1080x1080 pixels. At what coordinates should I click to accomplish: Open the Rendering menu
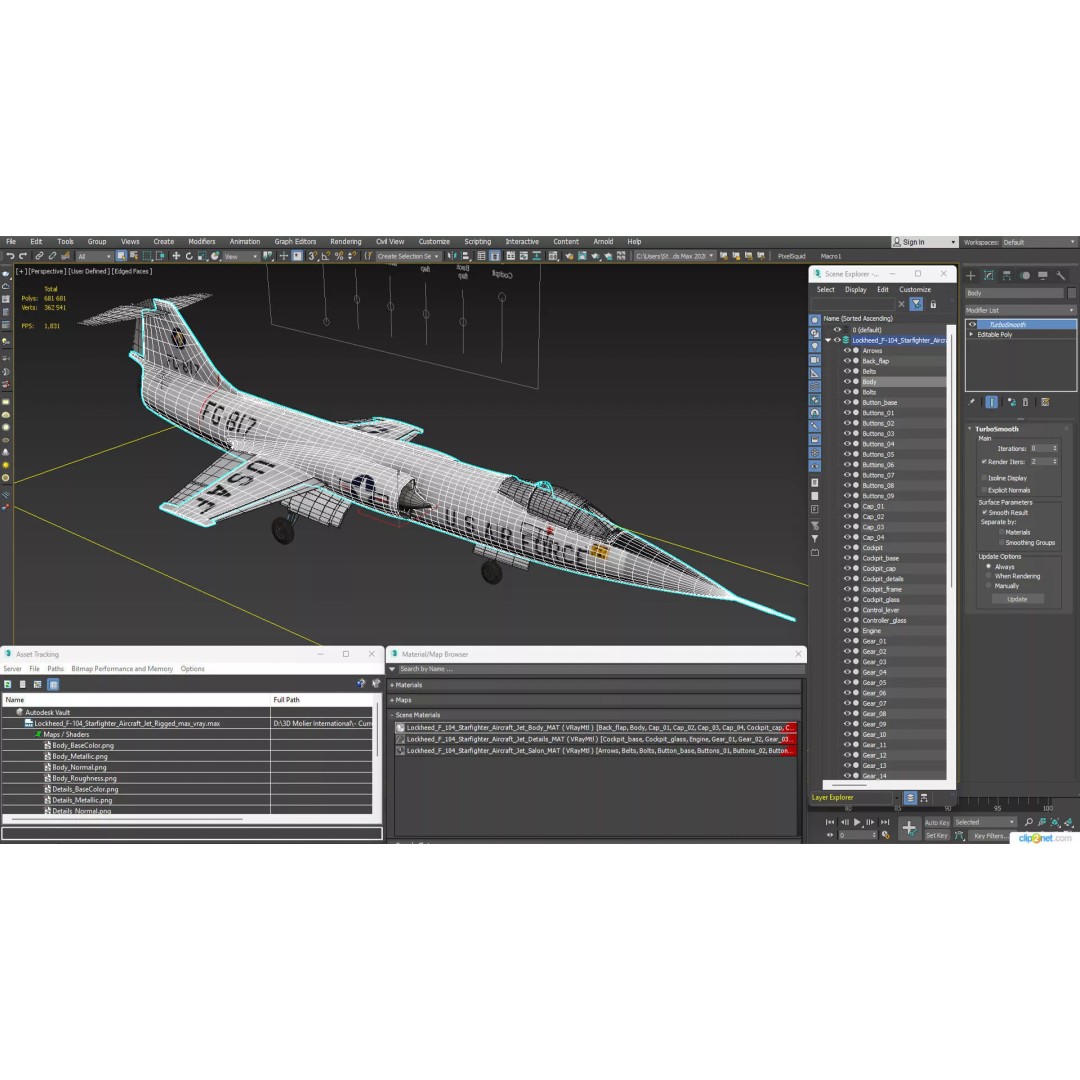(346, 242)
